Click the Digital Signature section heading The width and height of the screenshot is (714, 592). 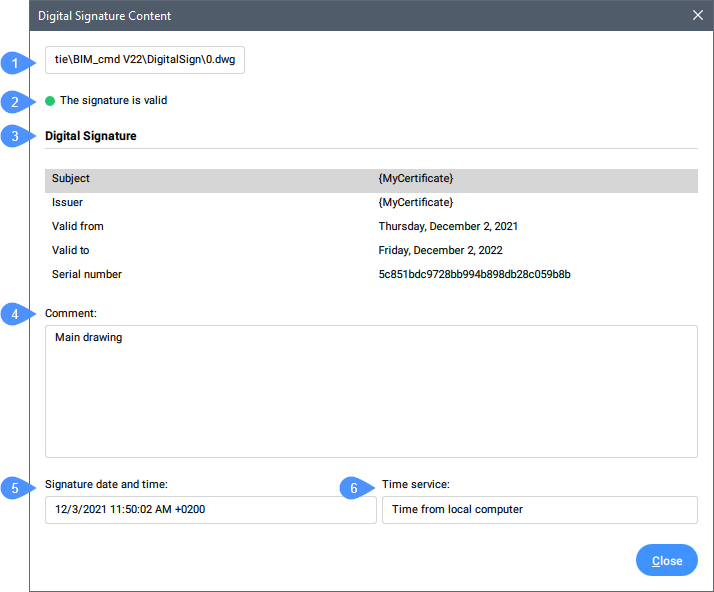pos(91,136)
